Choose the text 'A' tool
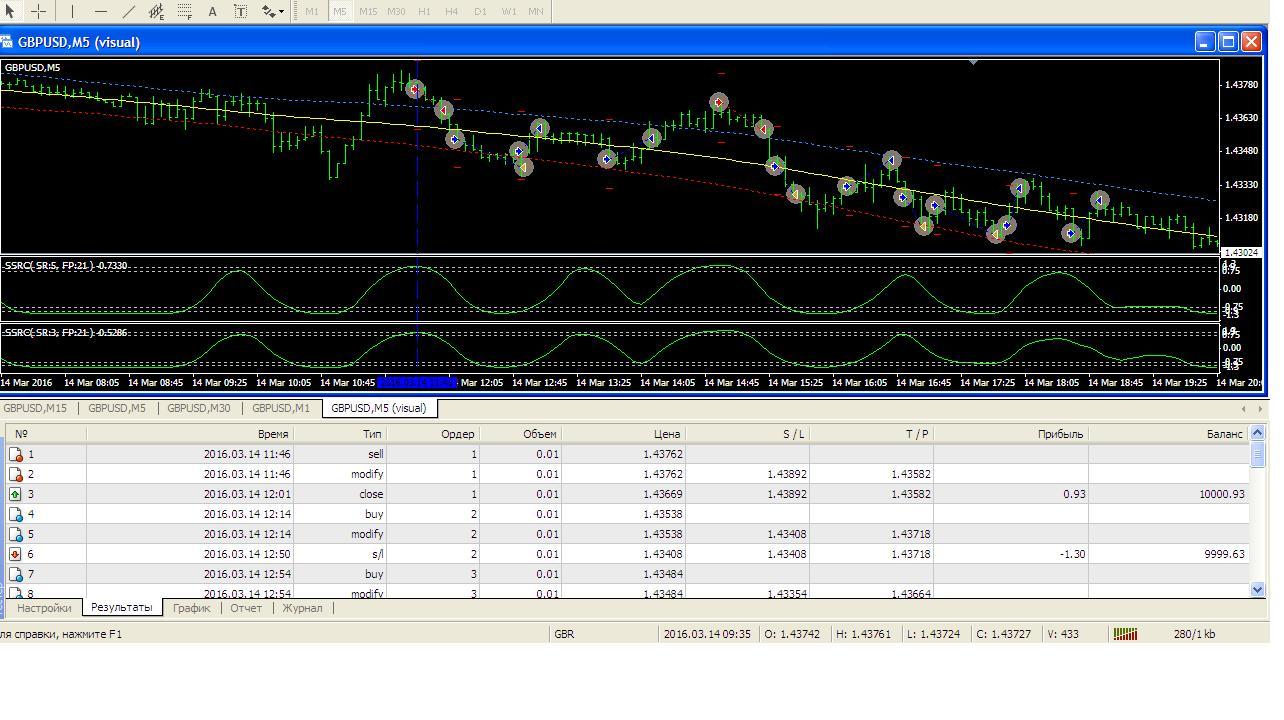This screenshot has height=720, width=1284. click(213, 11)
